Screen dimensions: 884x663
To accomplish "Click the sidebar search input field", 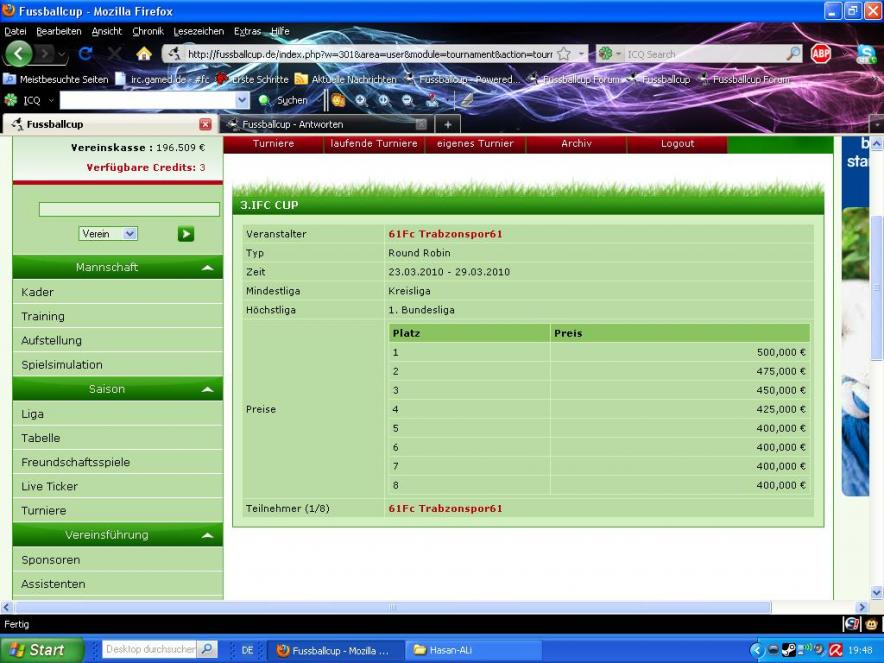I will 129,210.
